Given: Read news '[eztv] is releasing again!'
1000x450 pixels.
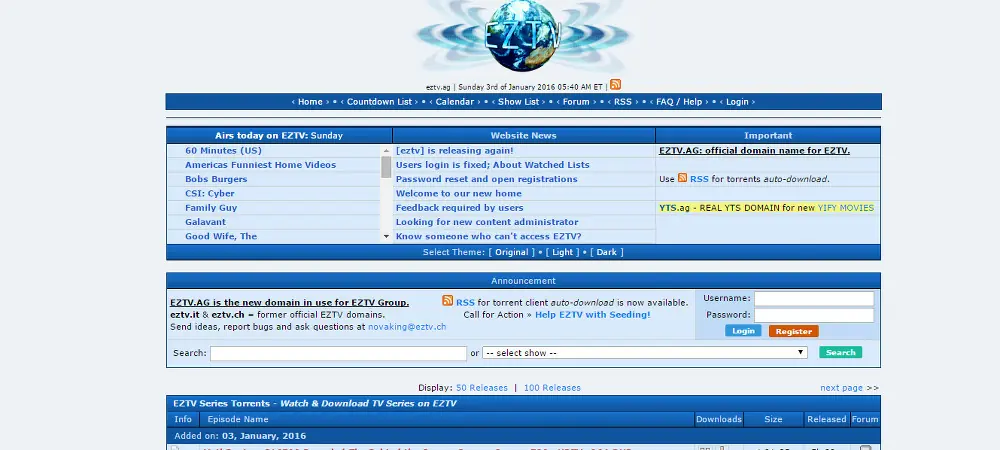Looking at the screenshot, I should (x=455, y=150).
